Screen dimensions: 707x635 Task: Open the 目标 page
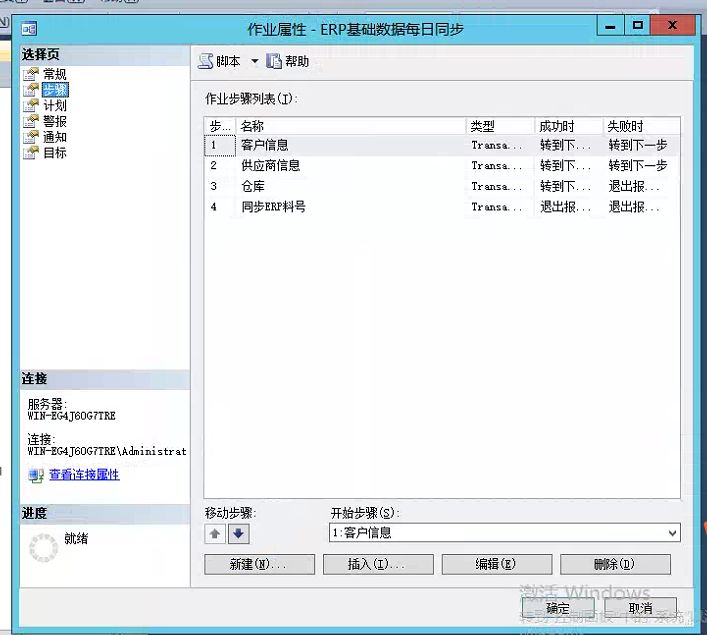click(54, 152)
